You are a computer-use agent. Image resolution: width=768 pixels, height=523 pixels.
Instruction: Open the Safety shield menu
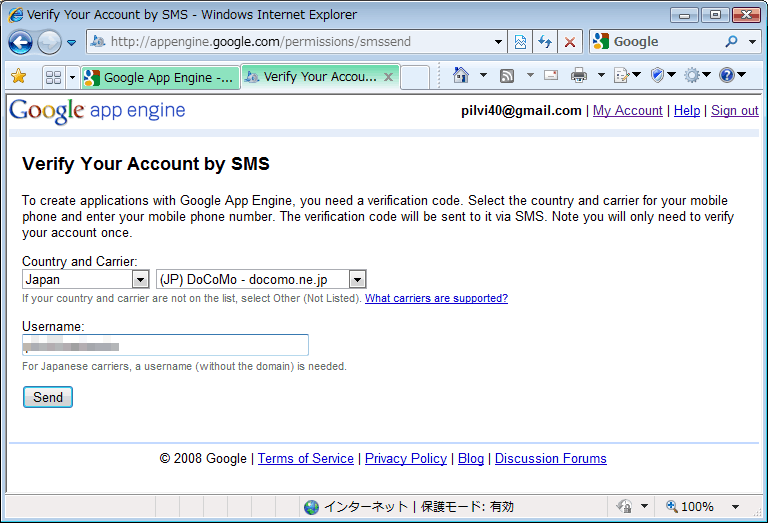pyautogui.click(x=663, y=75)
